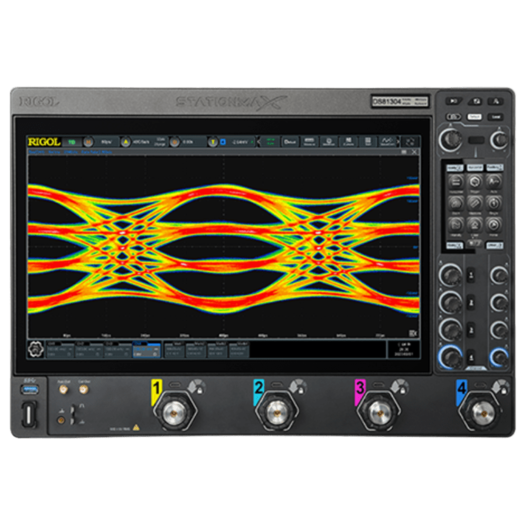Tap the yellow T trigger icon
This screenshot has width=520, height=520.
(x=212, y=142)
